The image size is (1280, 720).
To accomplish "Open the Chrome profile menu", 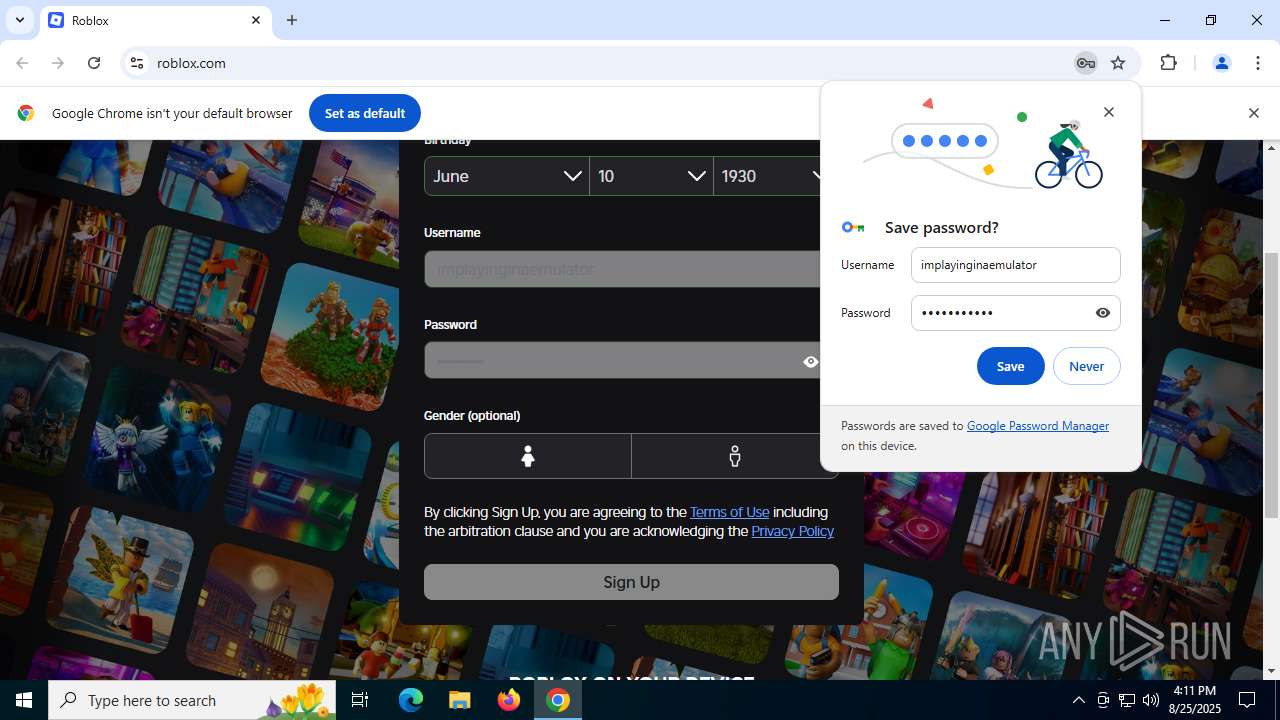I will [x=1221, y=63].
